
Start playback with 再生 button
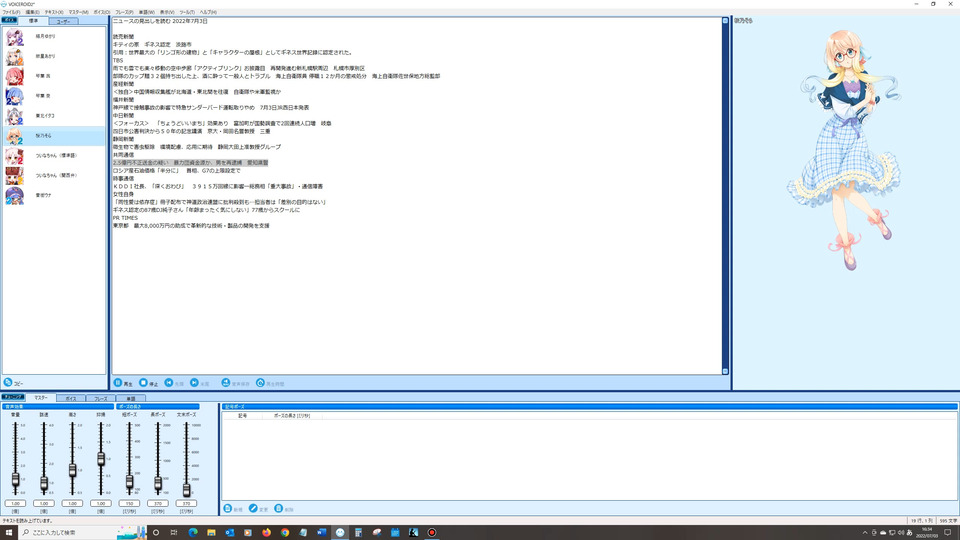[x=123, y=383]
